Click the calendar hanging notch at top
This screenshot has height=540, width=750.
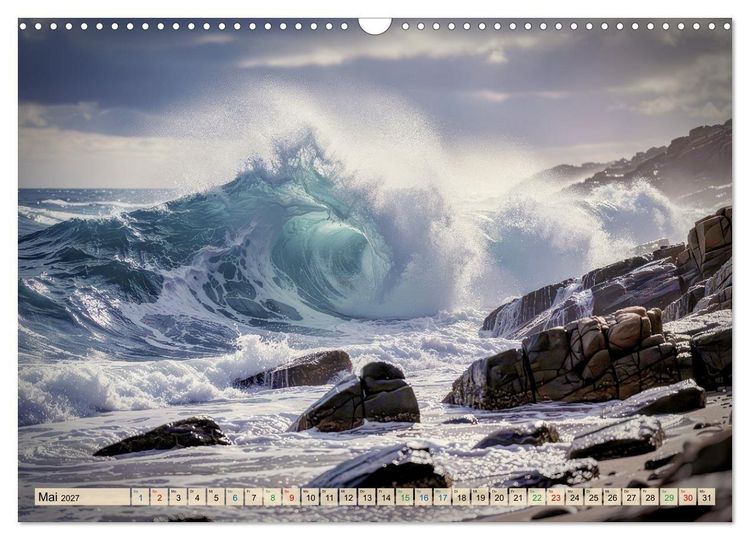point(375,26)
